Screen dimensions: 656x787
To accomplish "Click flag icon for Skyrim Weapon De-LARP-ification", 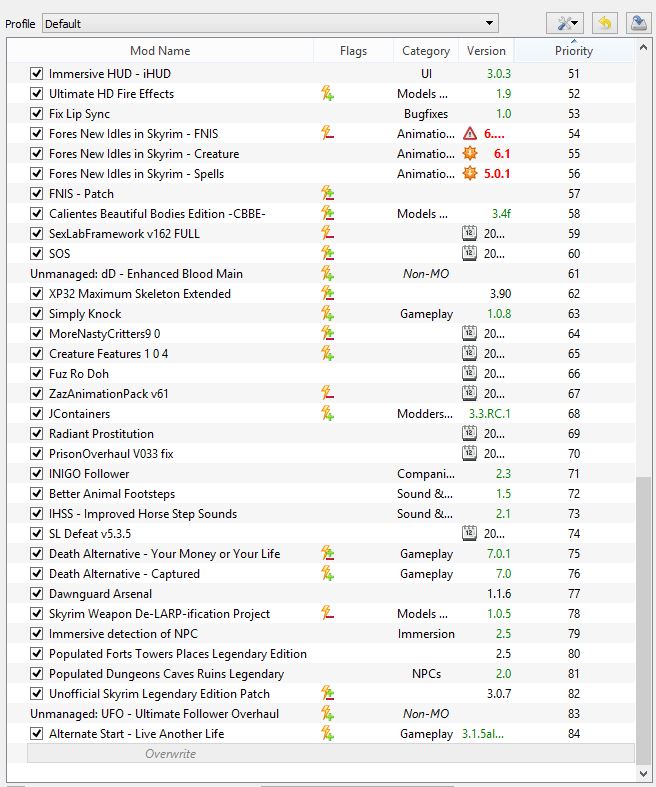I will coord(327,614).
